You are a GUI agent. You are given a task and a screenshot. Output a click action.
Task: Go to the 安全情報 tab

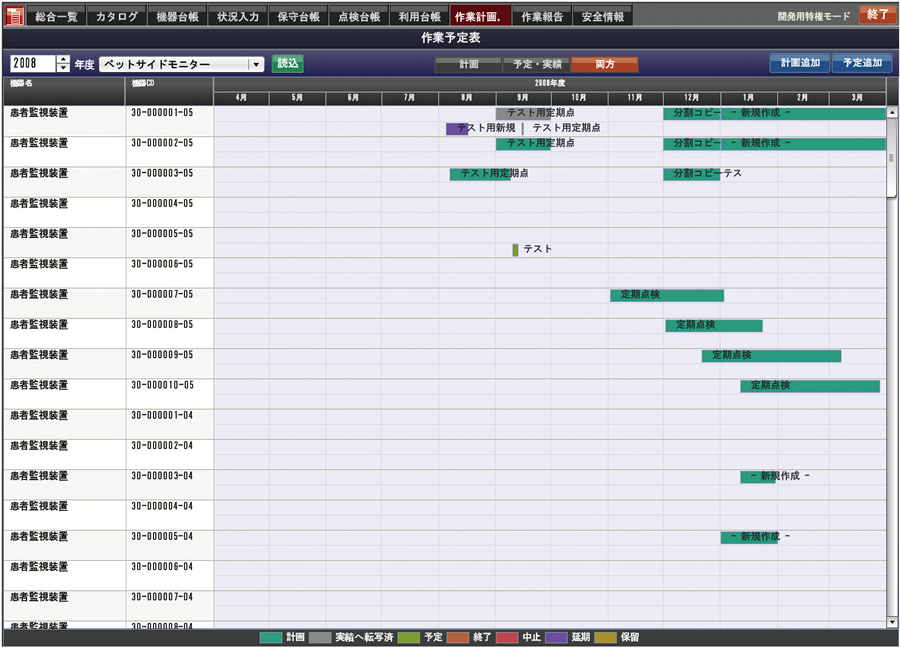click(x=603, y=16)
